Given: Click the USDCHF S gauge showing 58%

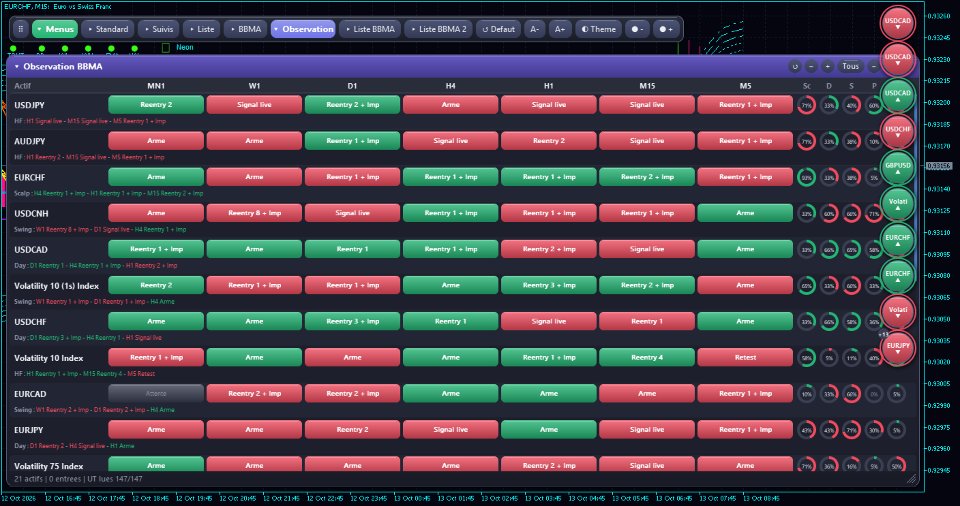Looking at the screenshot, I should coord(851,322).
